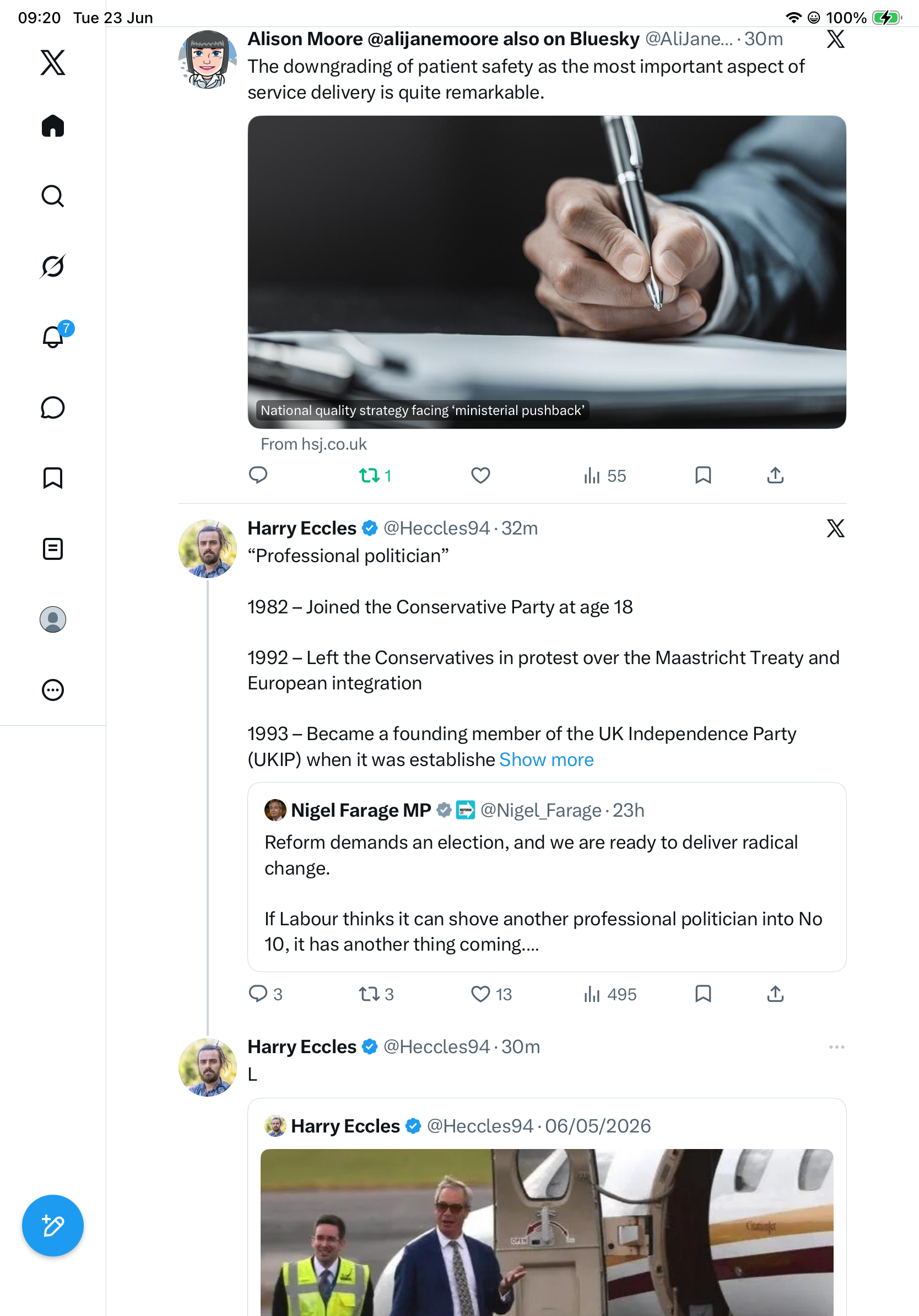Open Grok from the sidebar
The image size is (919, 1316).
pyautogui.click(x=53, y=266)
